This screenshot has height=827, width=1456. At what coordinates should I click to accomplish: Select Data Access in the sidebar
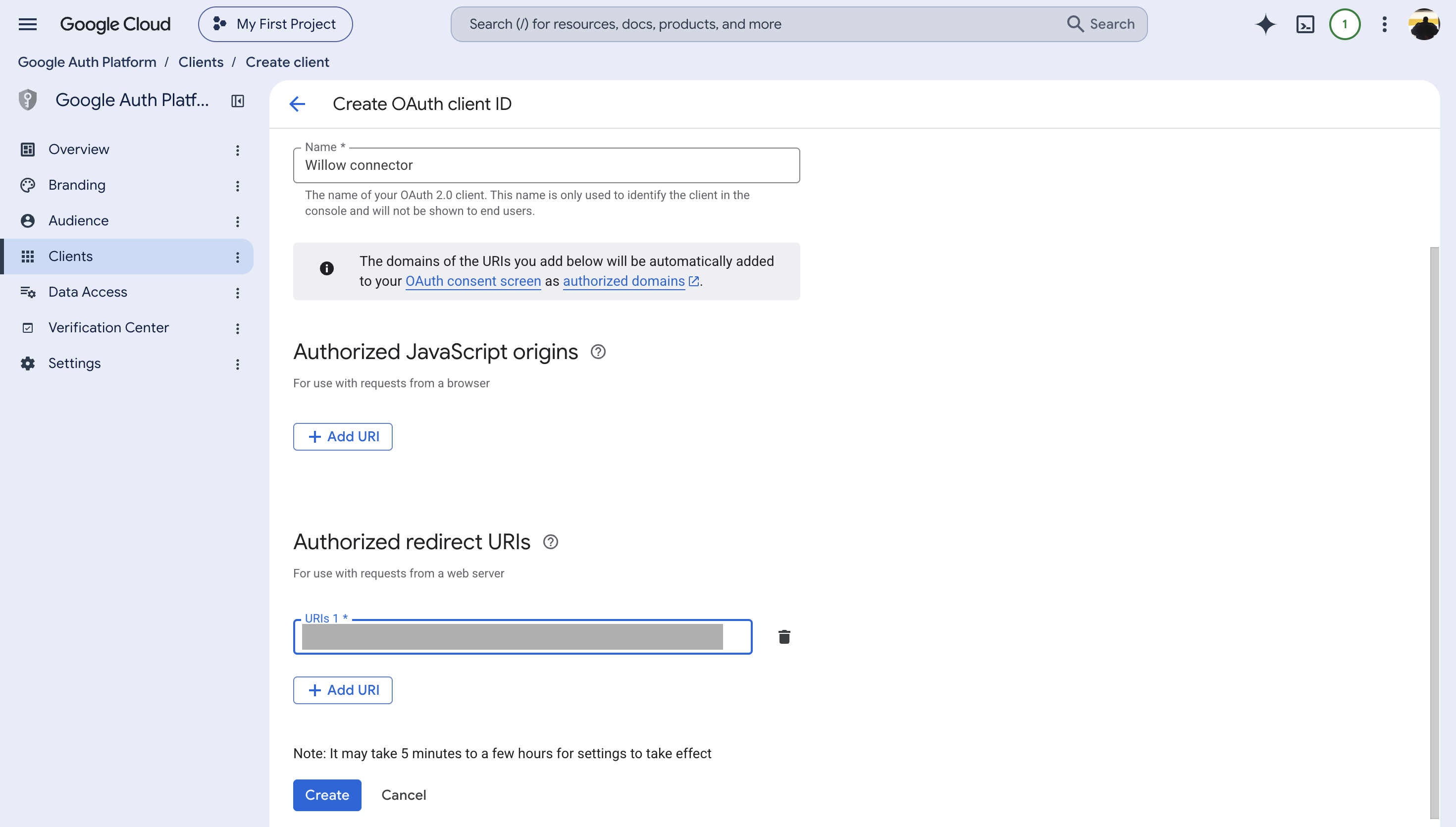click(128, 293)
